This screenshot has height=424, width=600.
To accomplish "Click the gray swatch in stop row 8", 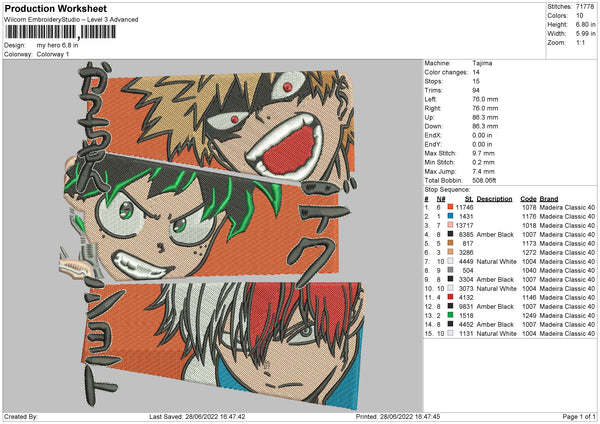I will tap(450, 270).
